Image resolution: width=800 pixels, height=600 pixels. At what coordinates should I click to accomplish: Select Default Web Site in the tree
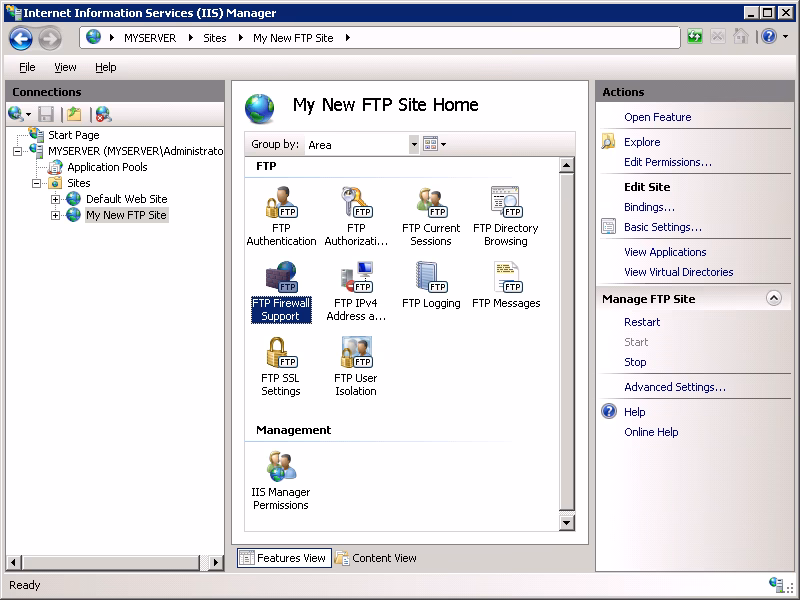127,199
